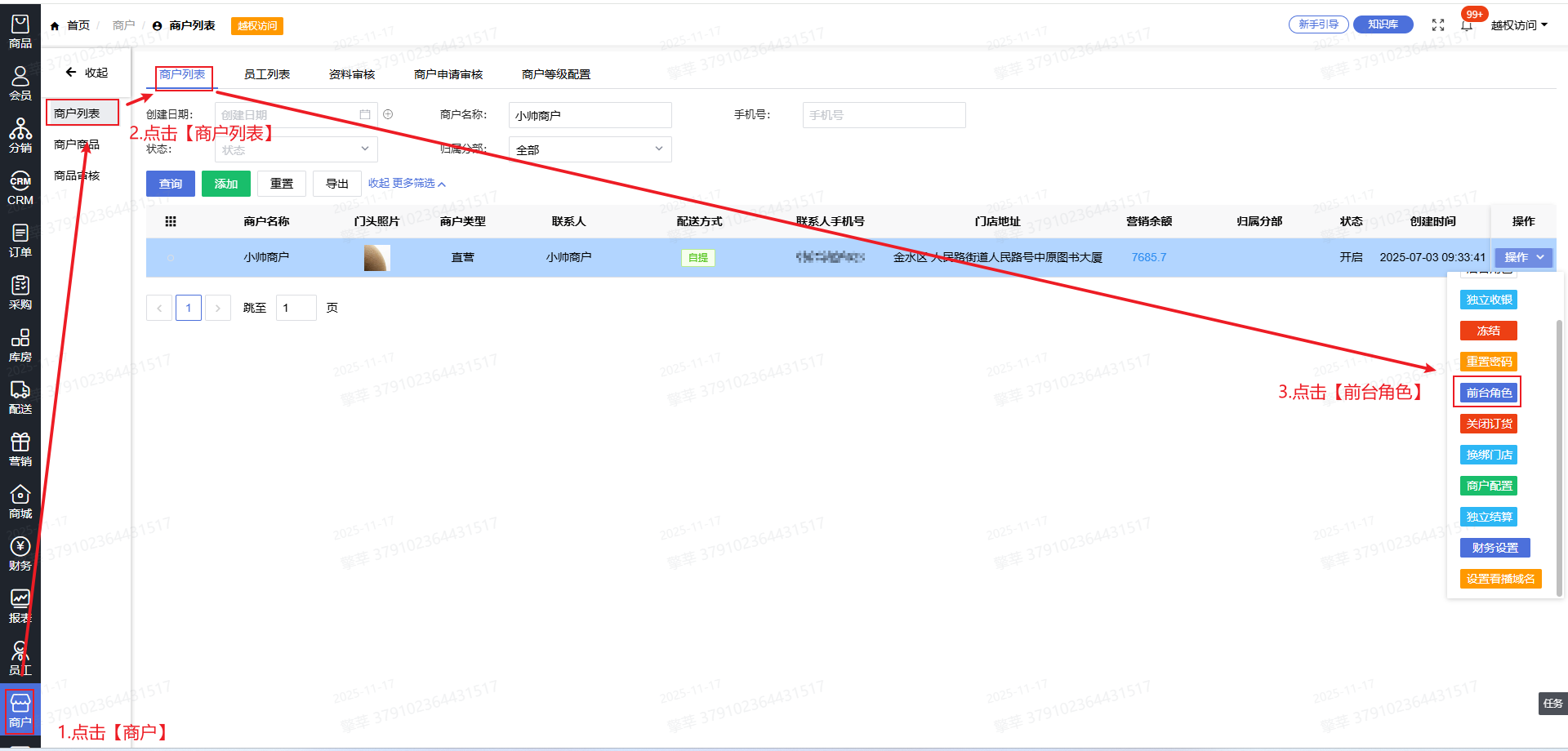Go to the CRM module
The height and width of the screenshot is (751, 1568).
pyautogui.click(x=20, y=188)
